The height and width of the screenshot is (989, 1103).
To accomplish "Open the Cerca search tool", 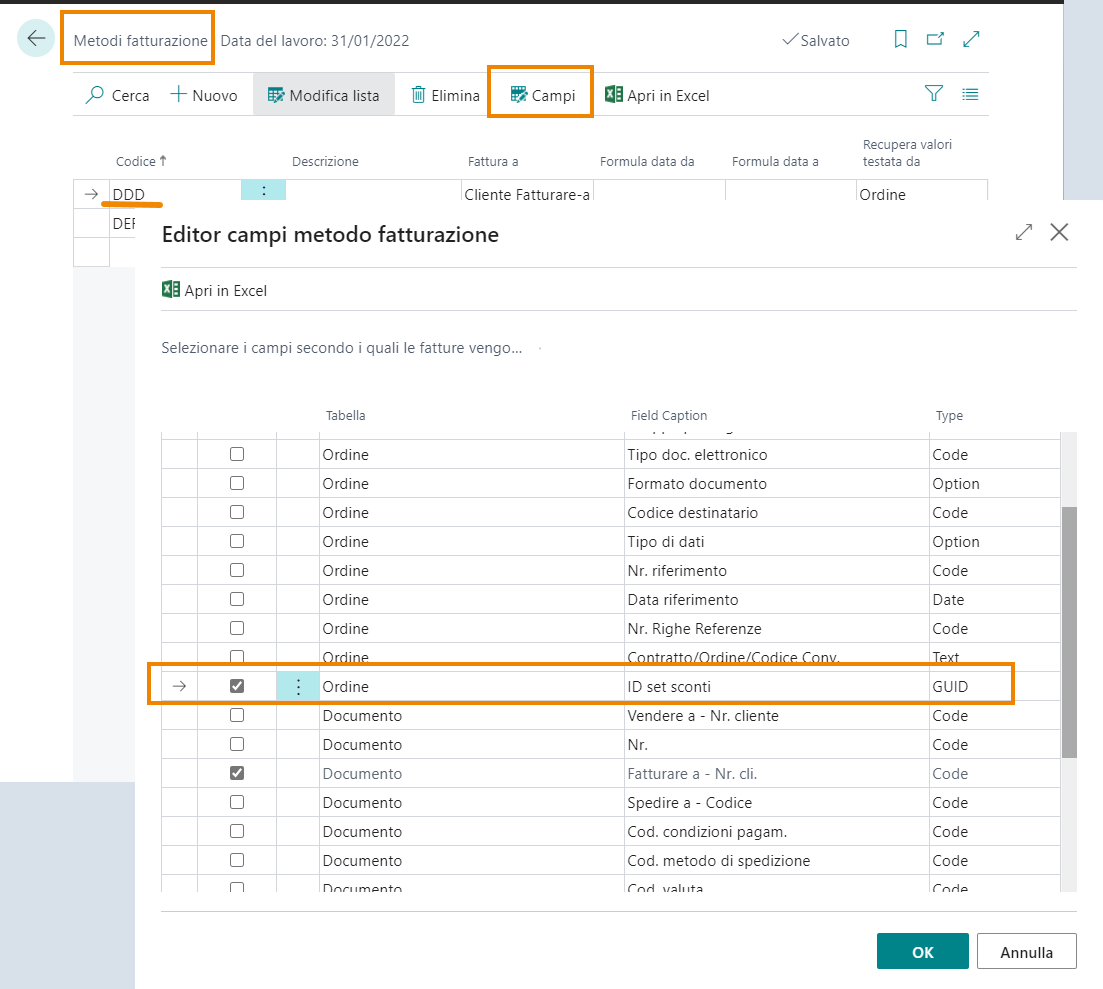I will click(x=117, y=95).
